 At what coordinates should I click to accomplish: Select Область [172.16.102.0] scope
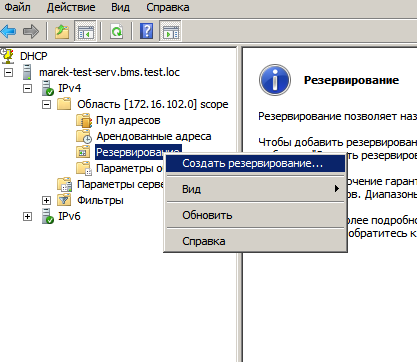point(153,104)
